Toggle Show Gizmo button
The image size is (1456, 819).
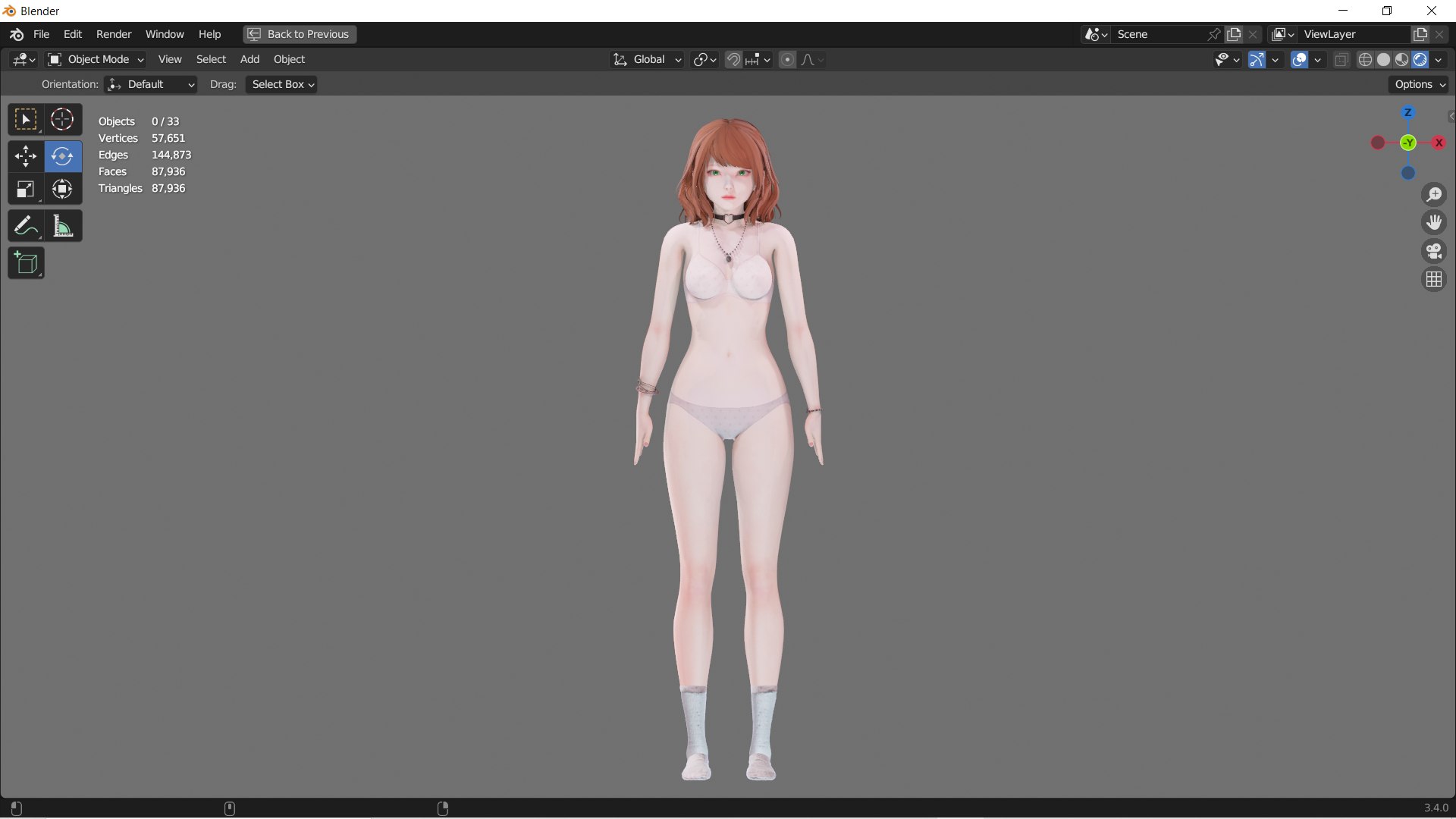[x=1257, y=59]
